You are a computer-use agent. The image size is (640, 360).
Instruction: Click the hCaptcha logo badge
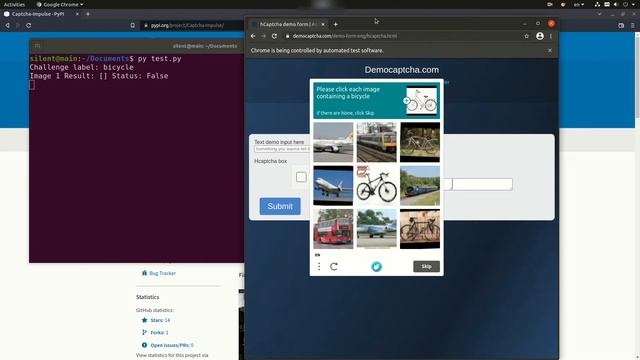(376, 267)
